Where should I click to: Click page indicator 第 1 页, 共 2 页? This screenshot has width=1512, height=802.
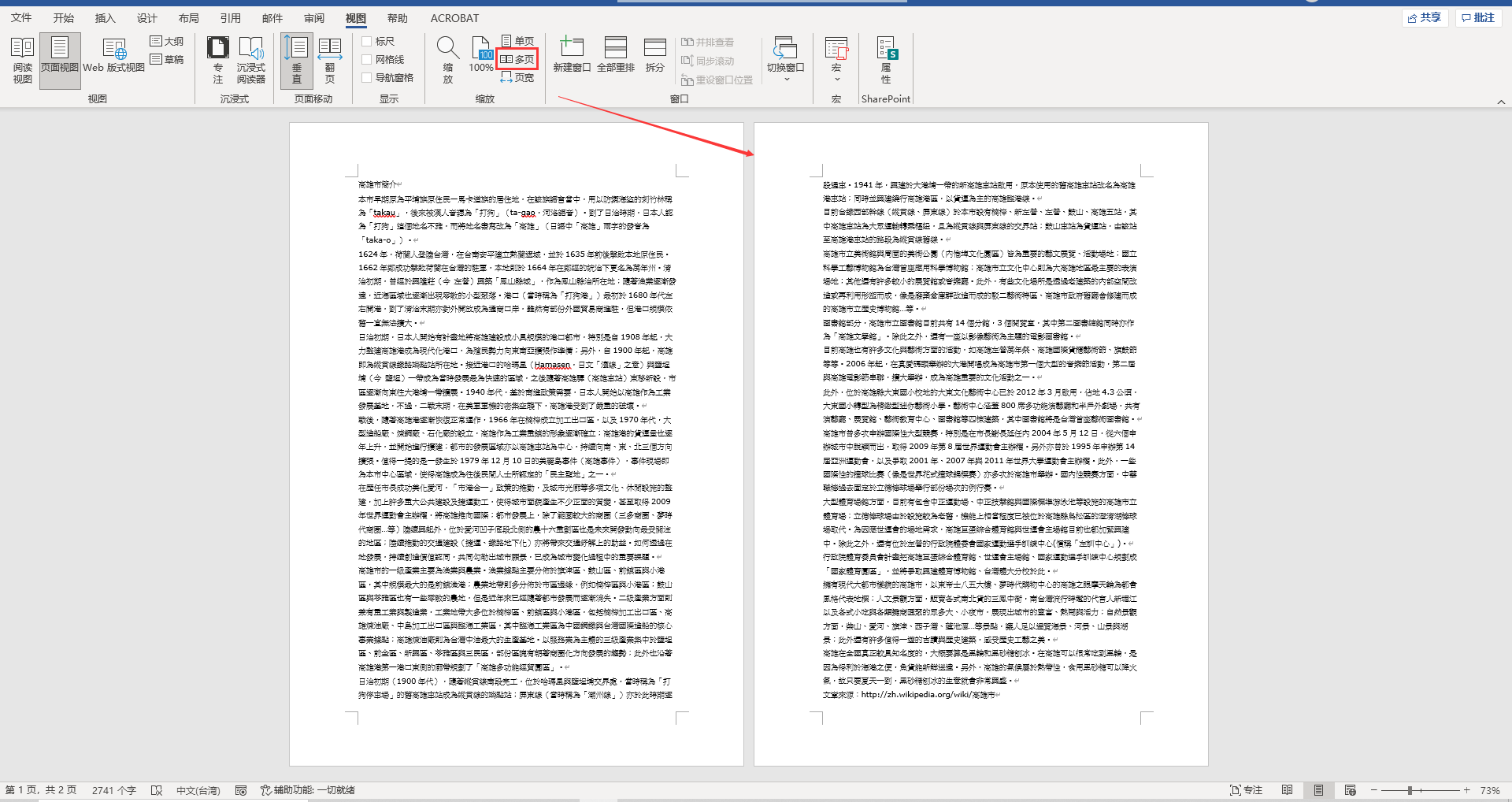tap(41, 790)
